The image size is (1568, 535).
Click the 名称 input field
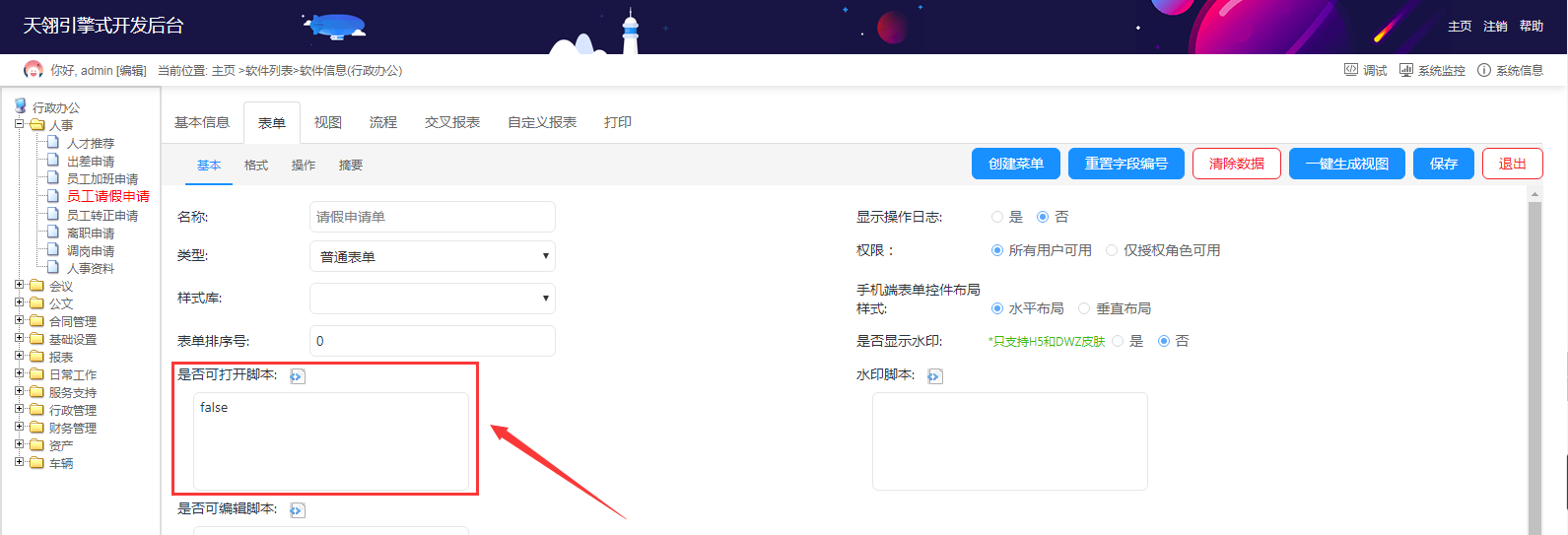click(x=433, y=217)
